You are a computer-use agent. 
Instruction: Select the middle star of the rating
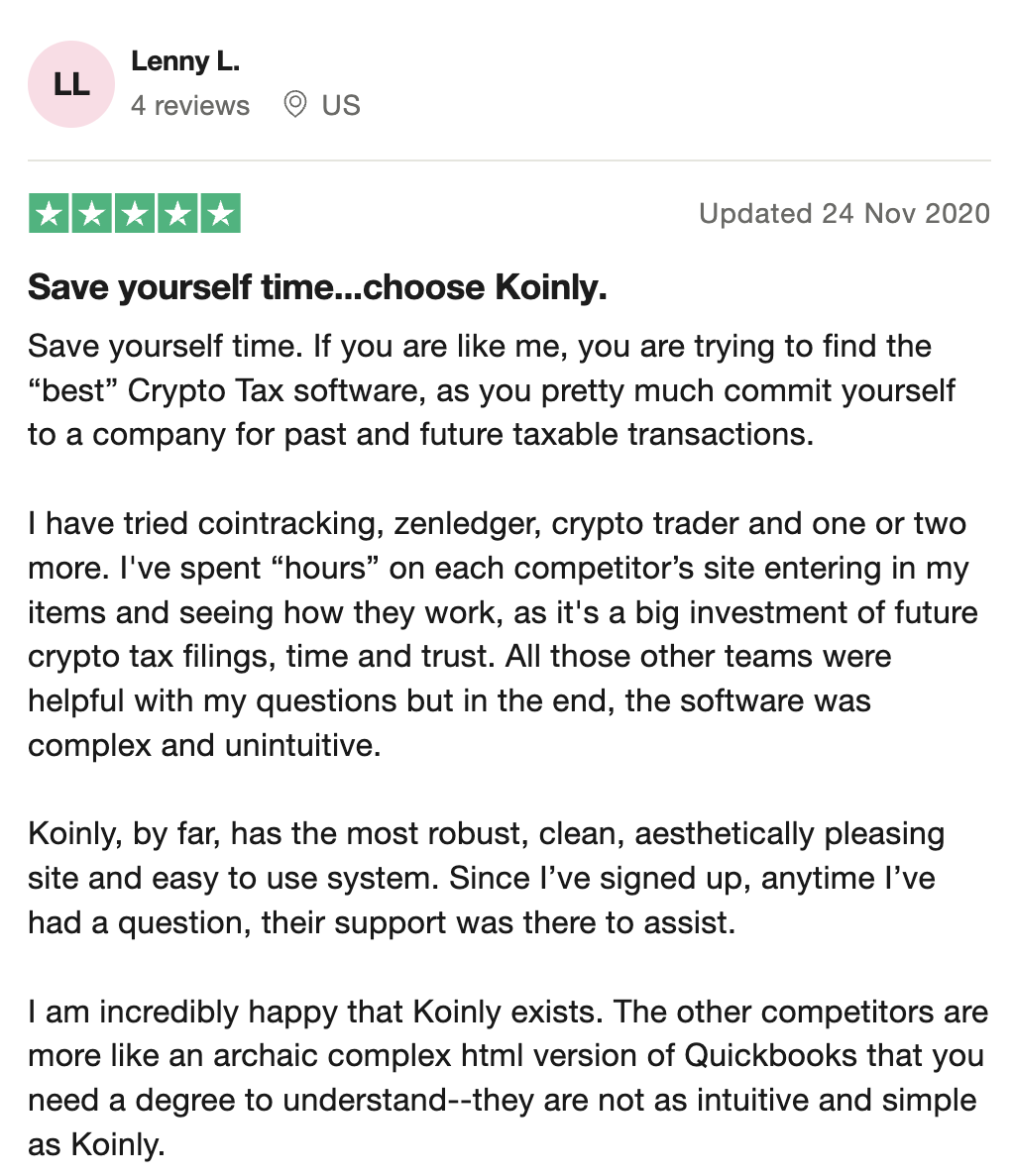pos(135,212)
